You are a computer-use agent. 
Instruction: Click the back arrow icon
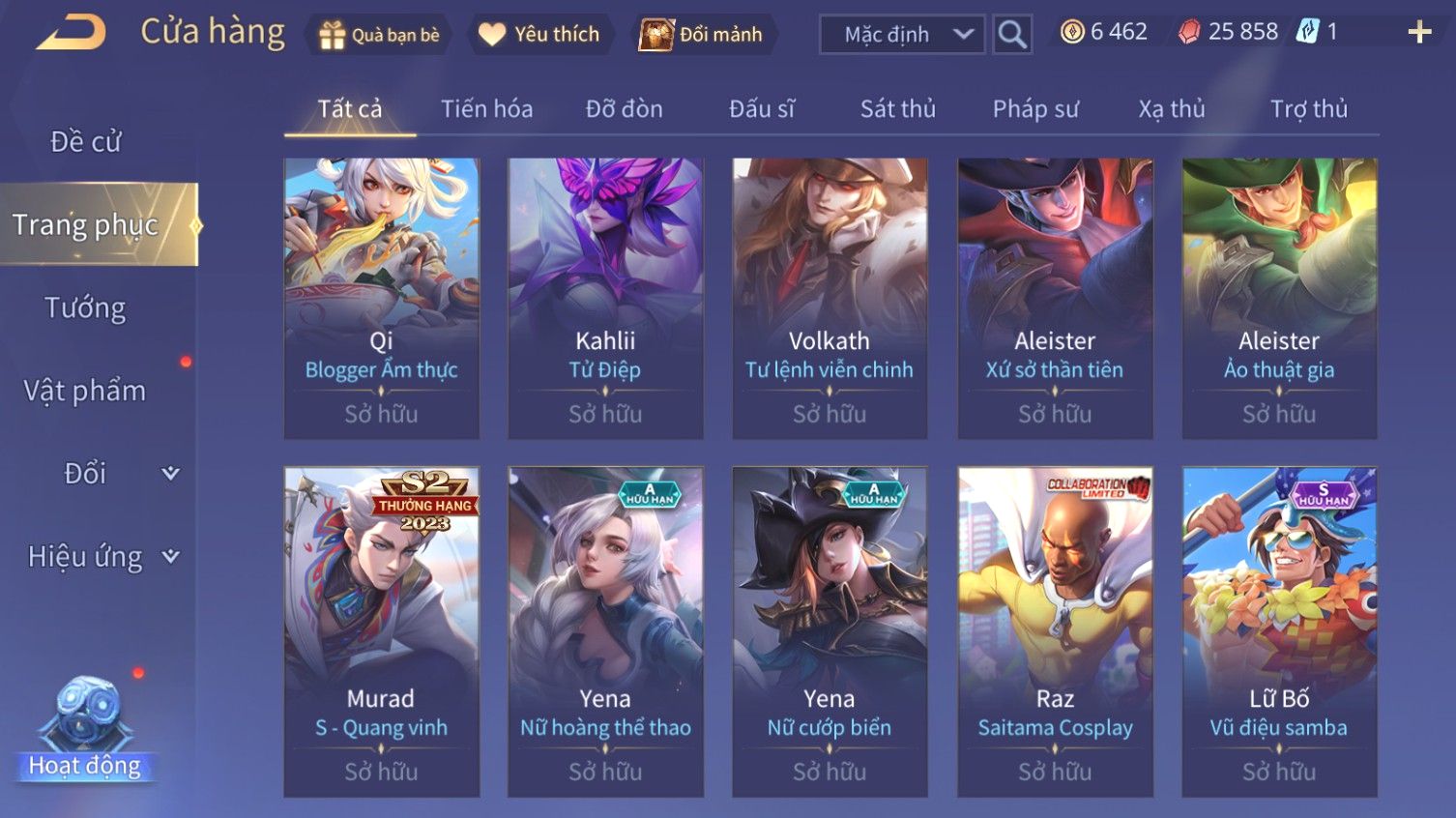tap(71, 33)
